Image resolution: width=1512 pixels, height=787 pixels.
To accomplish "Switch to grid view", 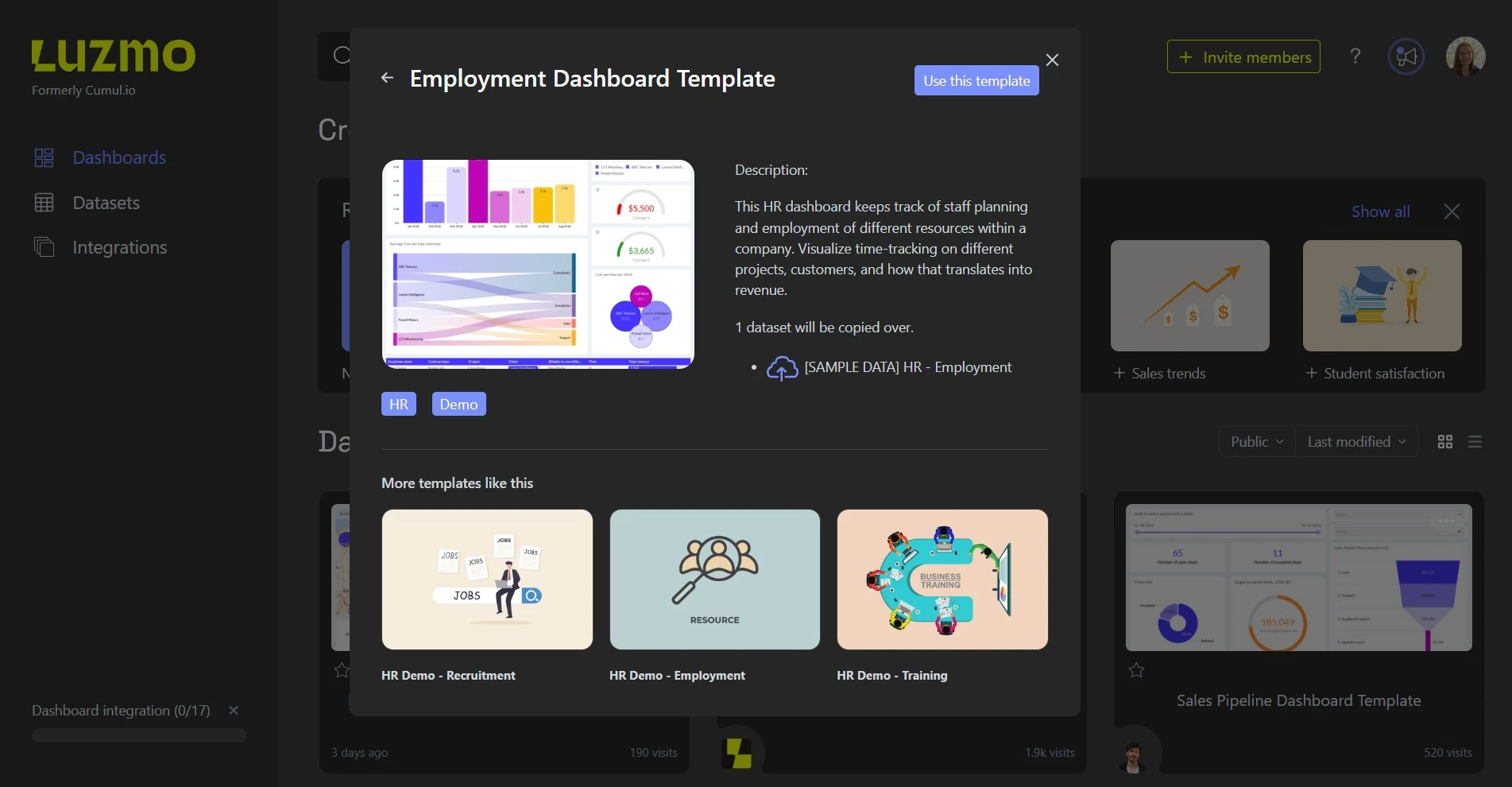I will click(1445, 441).
